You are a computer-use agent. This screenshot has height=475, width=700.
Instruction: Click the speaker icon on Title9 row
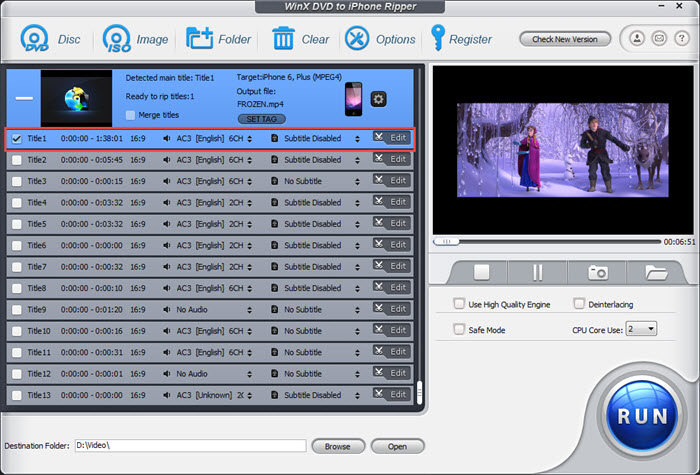point(167,310)
